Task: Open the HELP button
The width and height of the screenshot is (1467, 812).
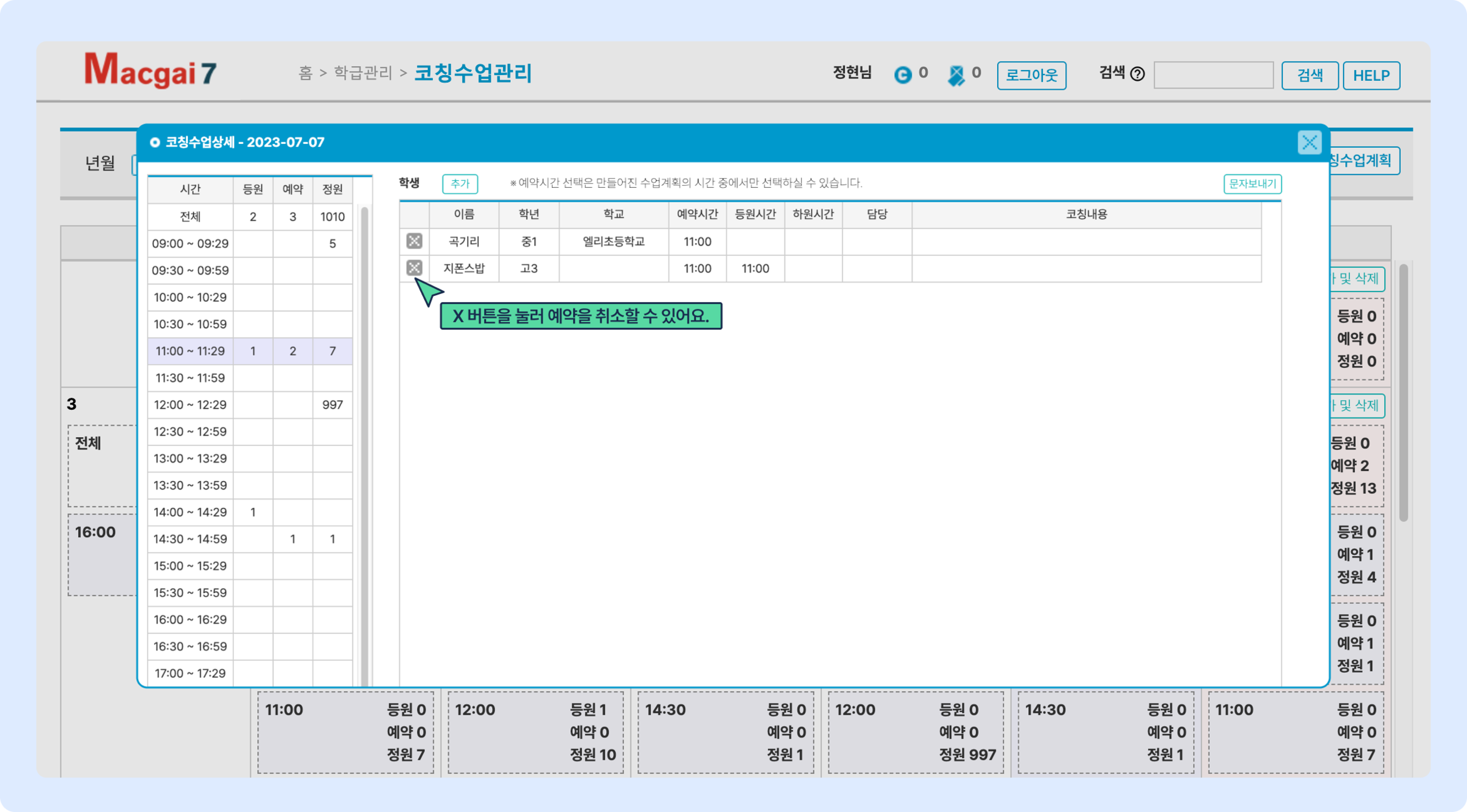Action: point(1371,75)
